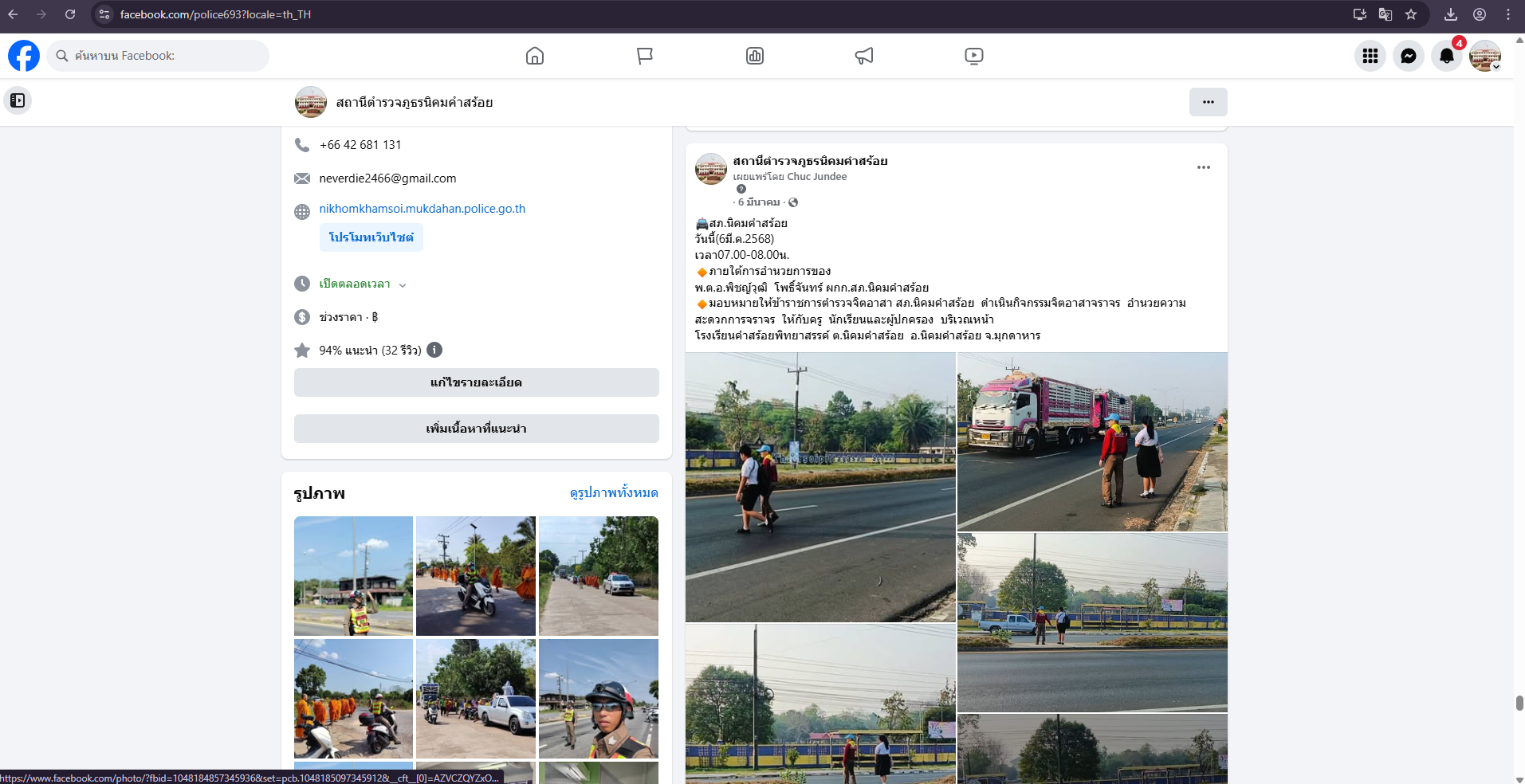Open the page options three-dot menu
Image resolution: width=1525 pixels, height=784 pixels.
click(x=1208, y=102)
